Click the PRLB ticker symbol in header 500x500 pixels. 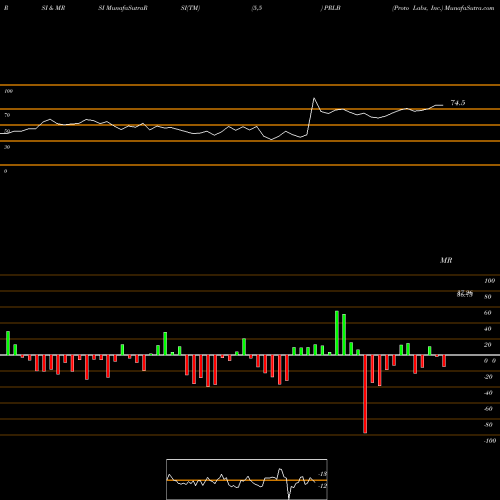point(332,8)
